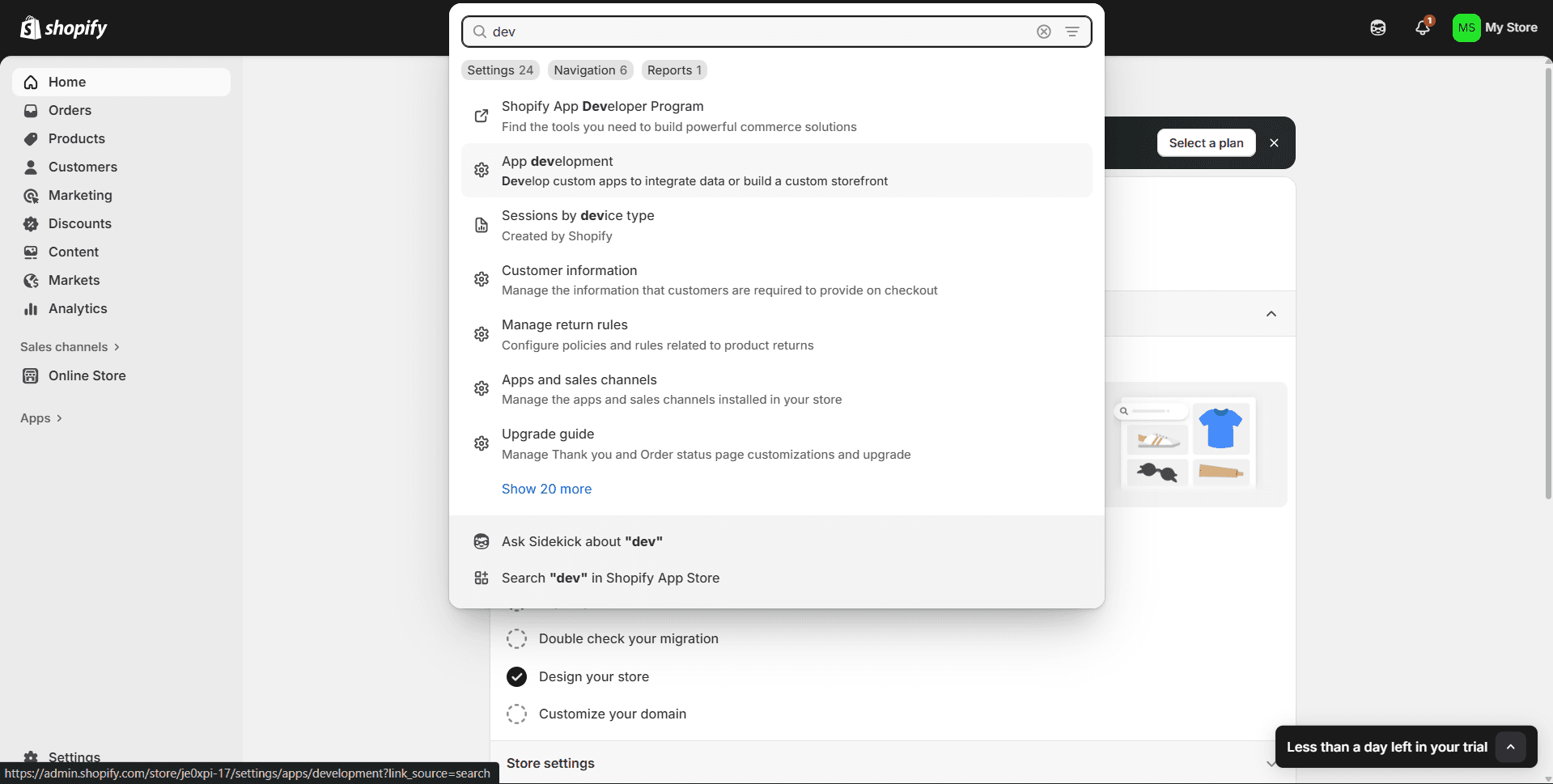The image size is (1553, 784).
Task: Dismiss the Select a plan banner
Action: pos(1275,143)
